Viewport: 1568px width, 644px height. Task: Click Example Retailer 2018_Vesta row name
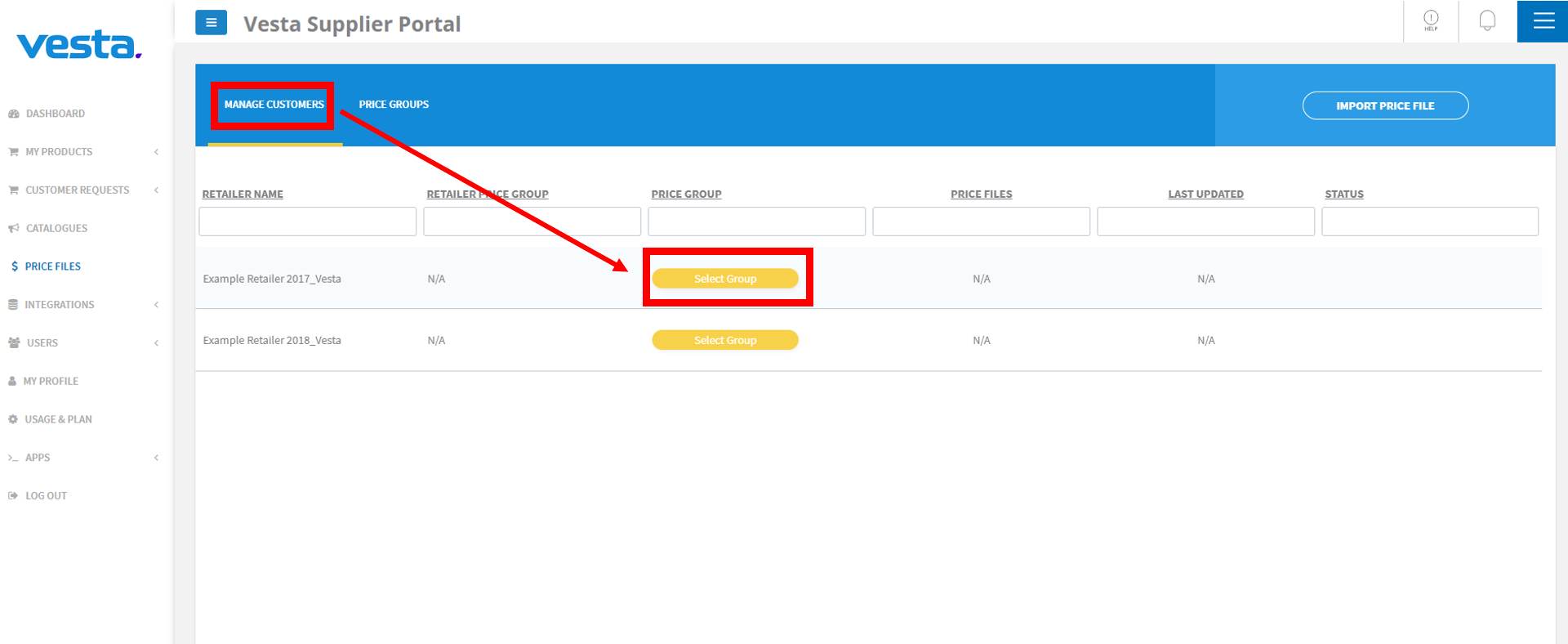point(272,340)
